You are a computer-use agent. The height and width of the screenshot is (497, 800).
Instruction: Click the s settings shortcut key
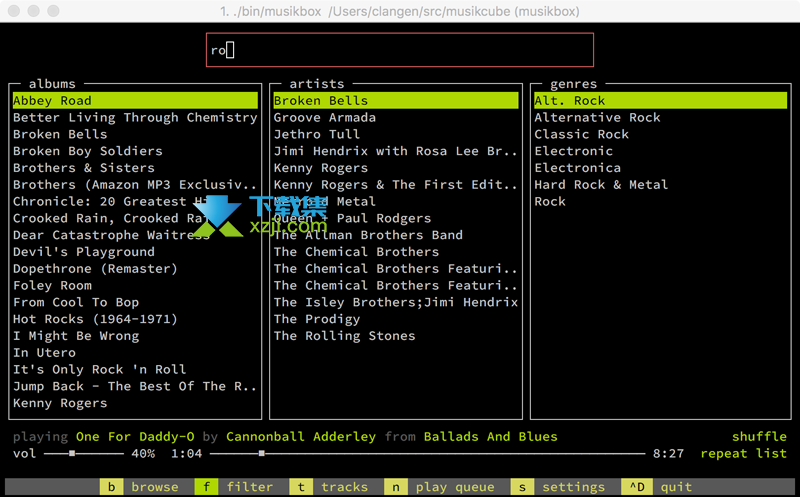522,487
